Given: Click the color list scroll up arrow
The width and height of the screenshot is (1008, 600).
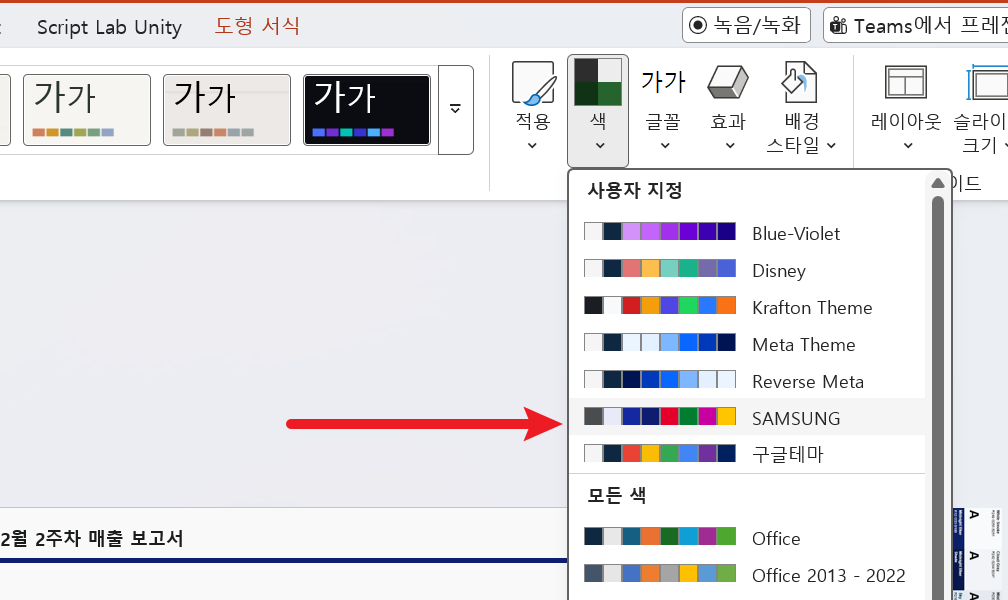Looking at the screenshot, I should 938,183.
